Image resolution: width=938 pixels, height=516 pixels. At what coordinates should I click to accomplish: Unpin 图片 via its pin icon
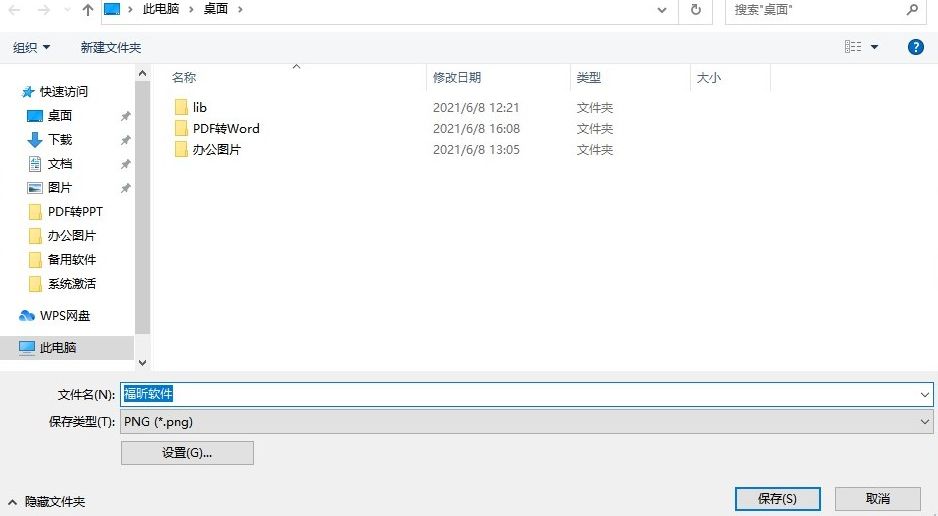126,188
